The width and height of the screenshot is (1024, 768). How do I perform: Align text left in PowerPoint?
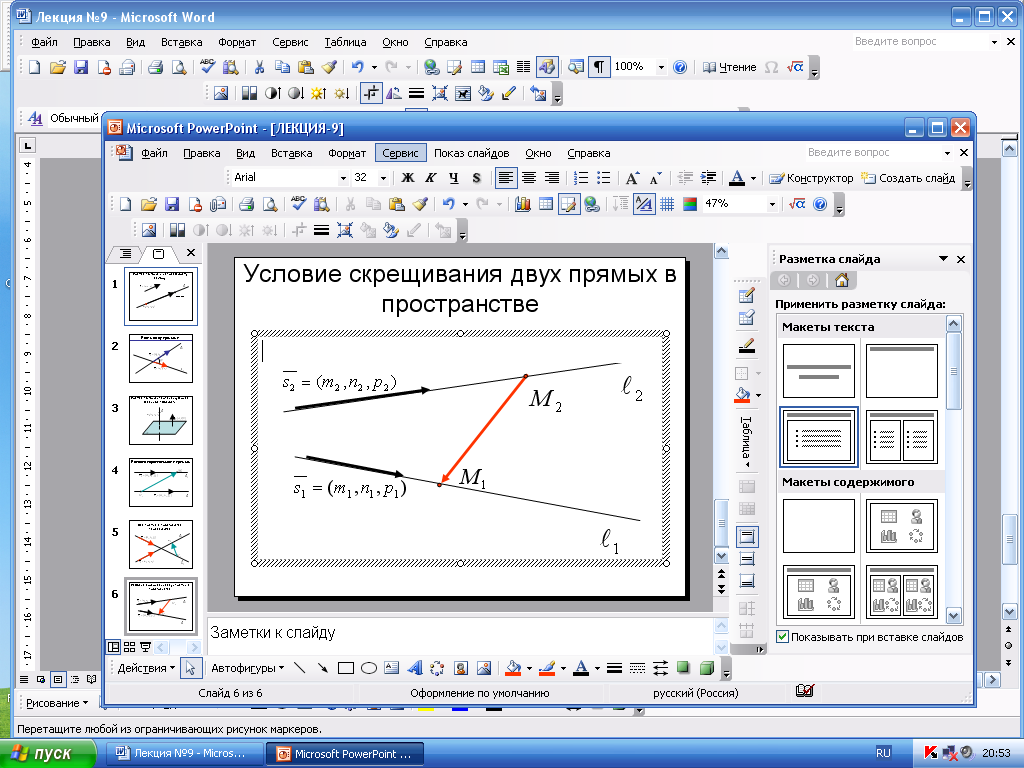click(x=505, y=178)
